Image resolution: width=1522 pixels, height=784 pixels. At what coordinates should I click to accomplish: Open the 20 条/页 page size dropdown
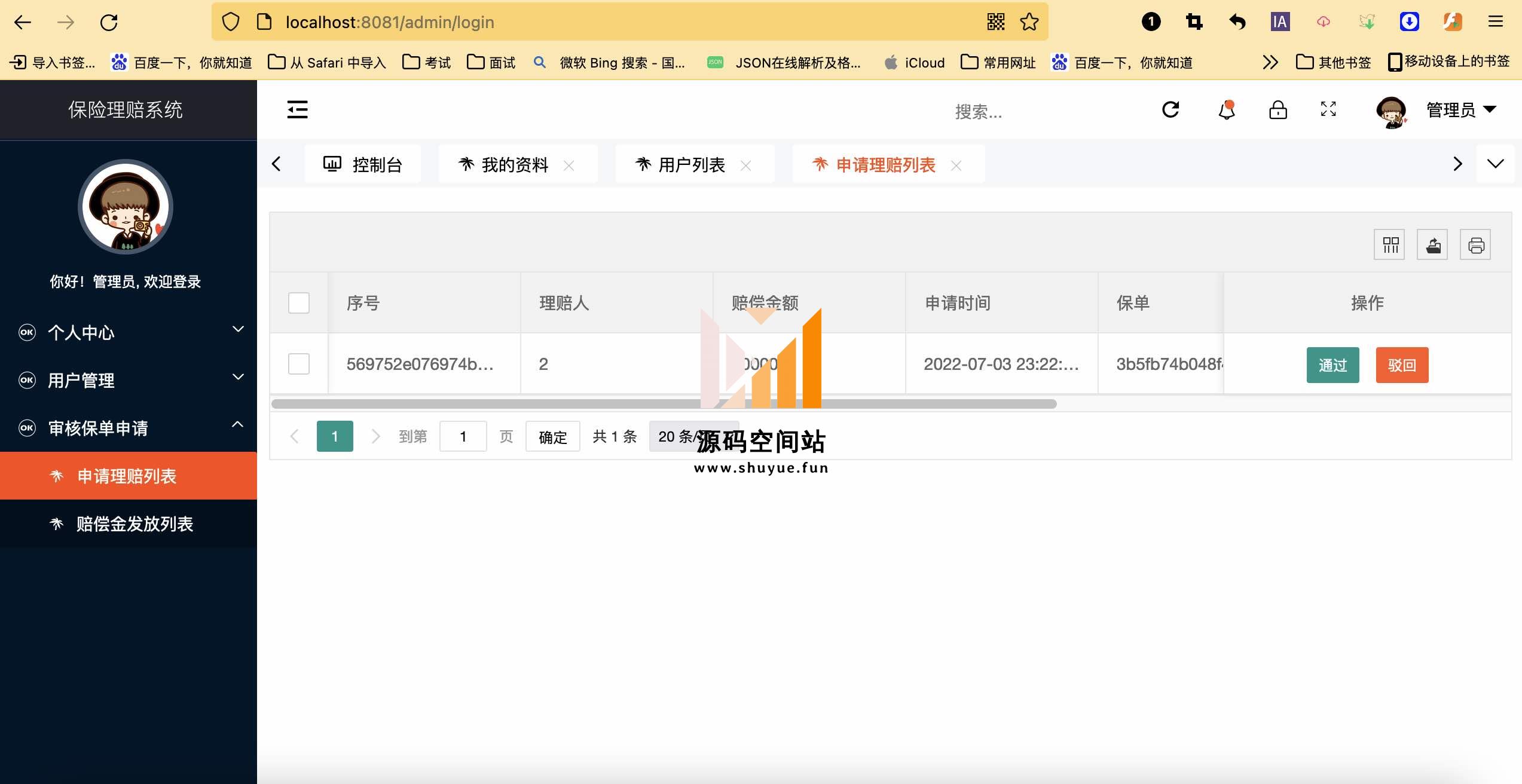coord(693,436)
